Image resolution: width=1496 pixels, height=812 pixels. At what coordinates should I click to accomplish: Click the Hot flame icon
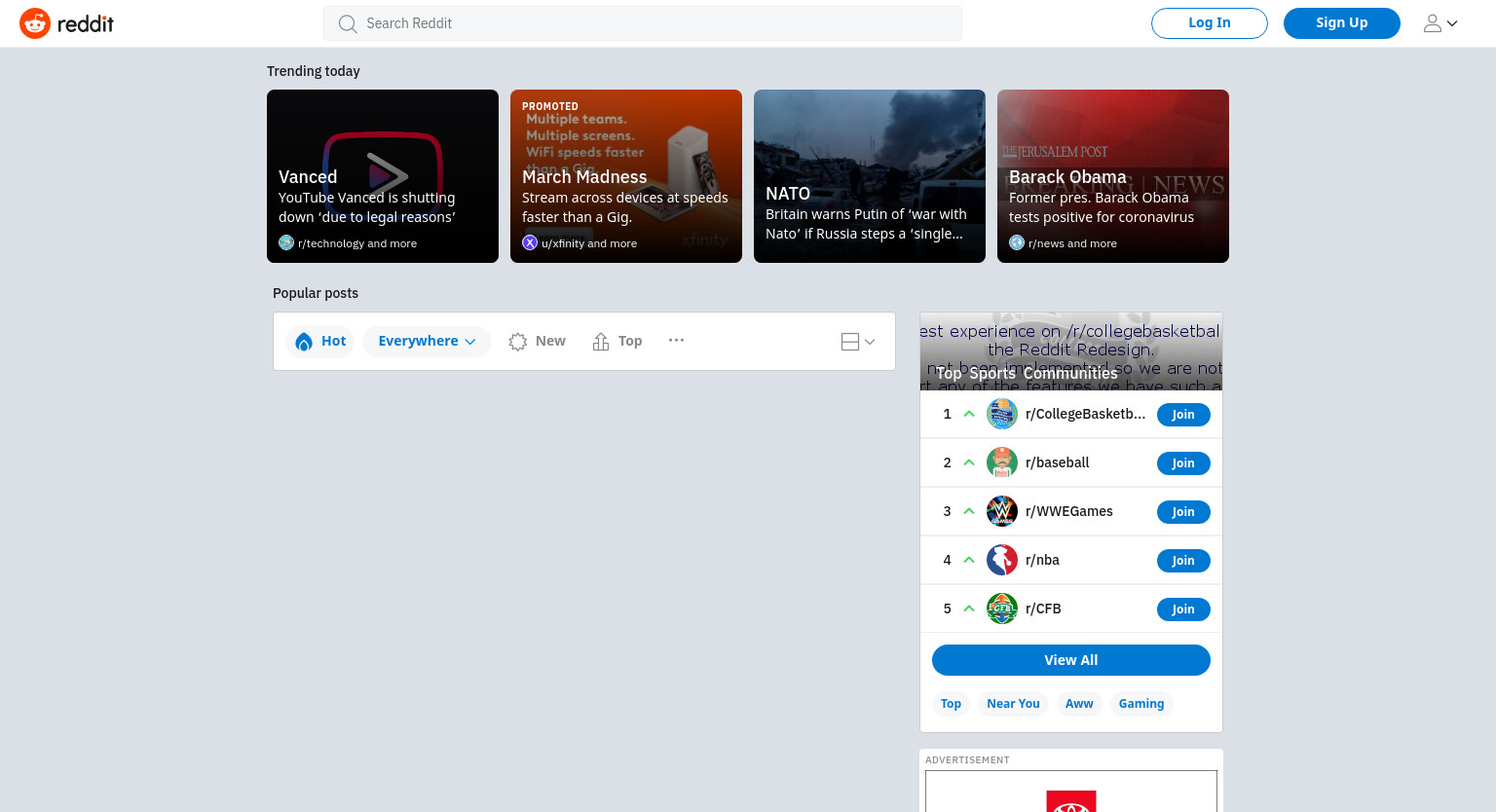(x=304, y=341)
